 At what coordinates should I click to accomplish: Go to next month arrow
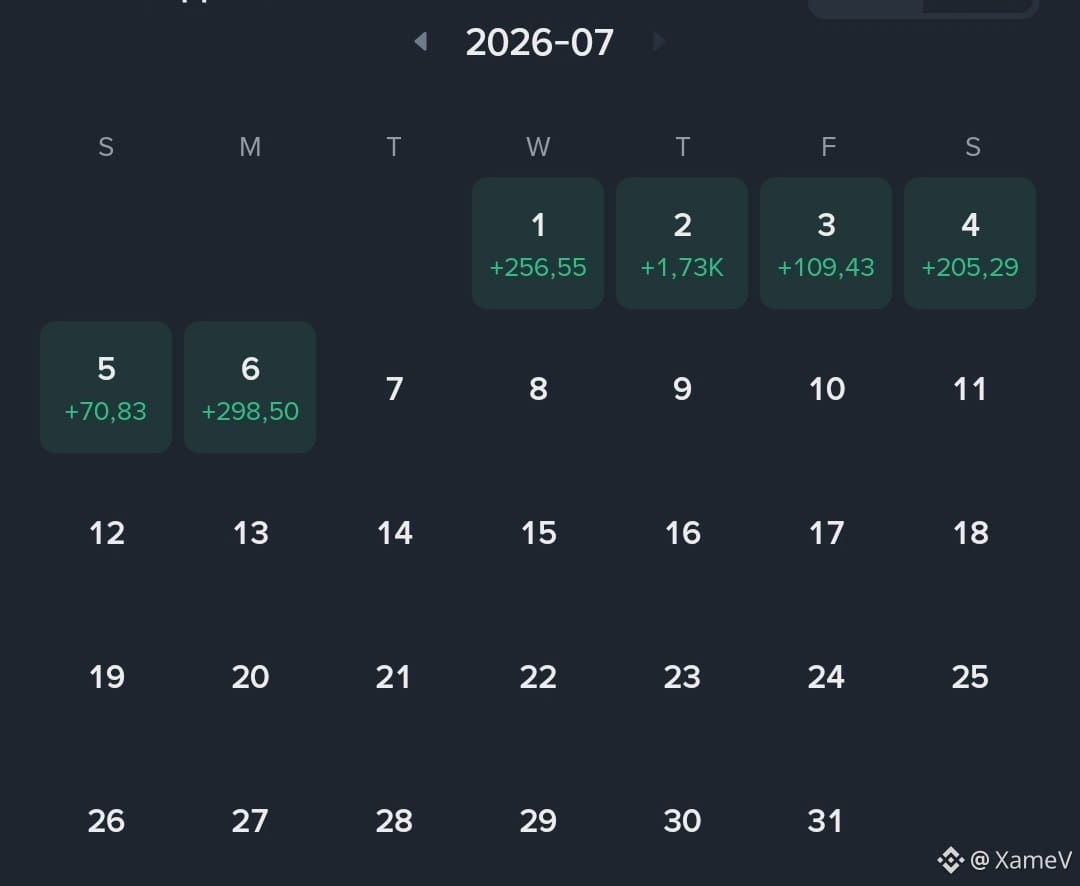coord(659,42)
